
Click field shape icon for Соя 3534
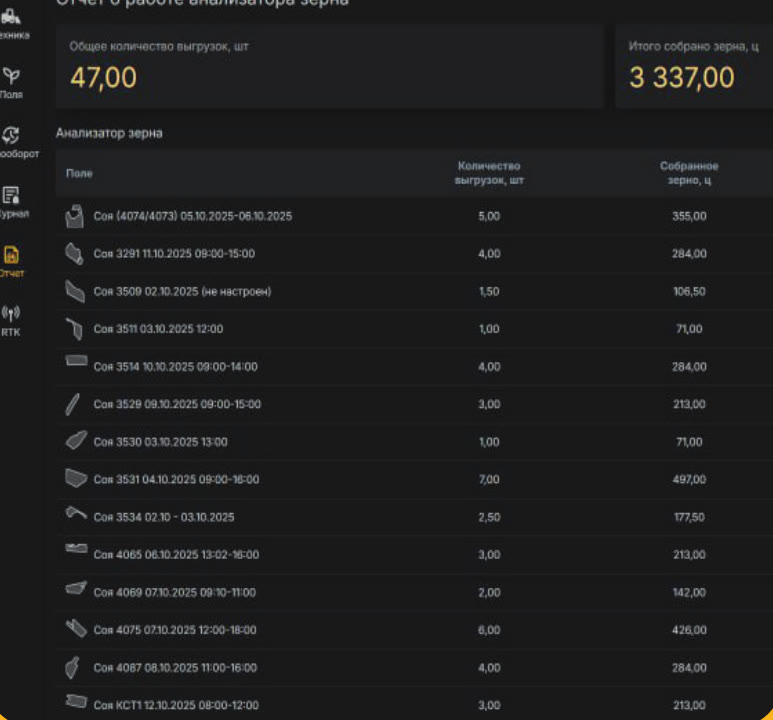76,513
